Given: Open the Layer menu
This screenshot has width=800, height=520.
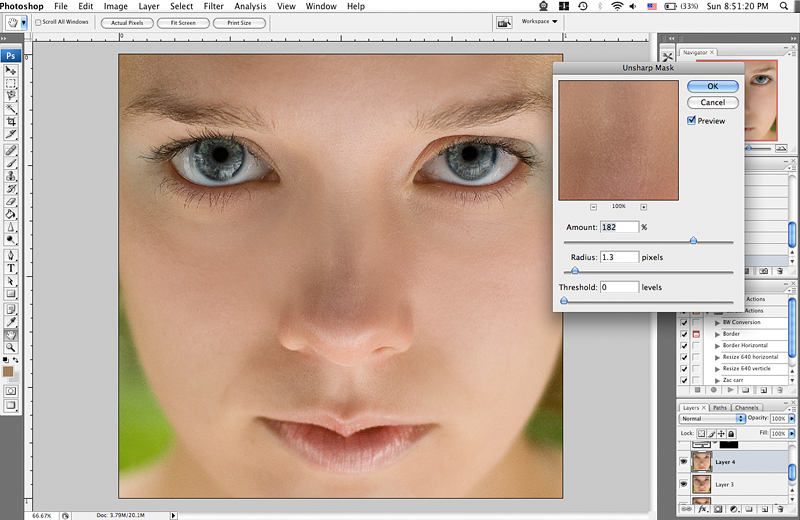Looking at the screenshot, I should [149, 6].
